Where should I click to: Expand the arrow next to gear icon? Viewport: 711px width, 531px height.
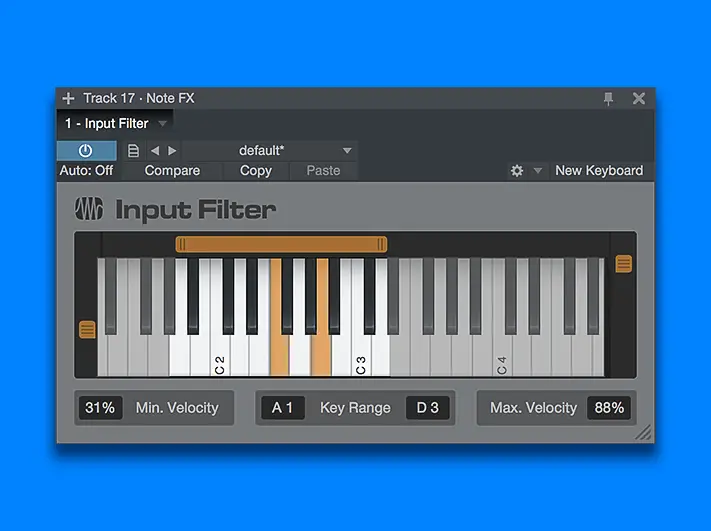click(537, 171)
